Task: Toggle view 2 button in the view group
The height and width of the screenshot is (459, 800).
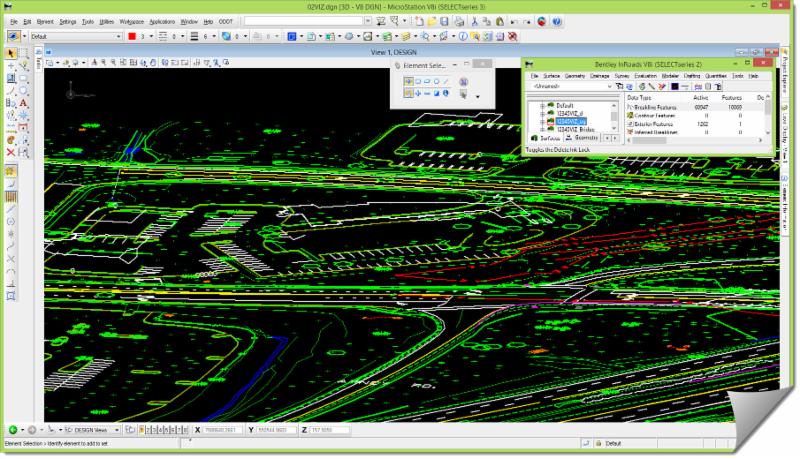Action: coord(148,430)
